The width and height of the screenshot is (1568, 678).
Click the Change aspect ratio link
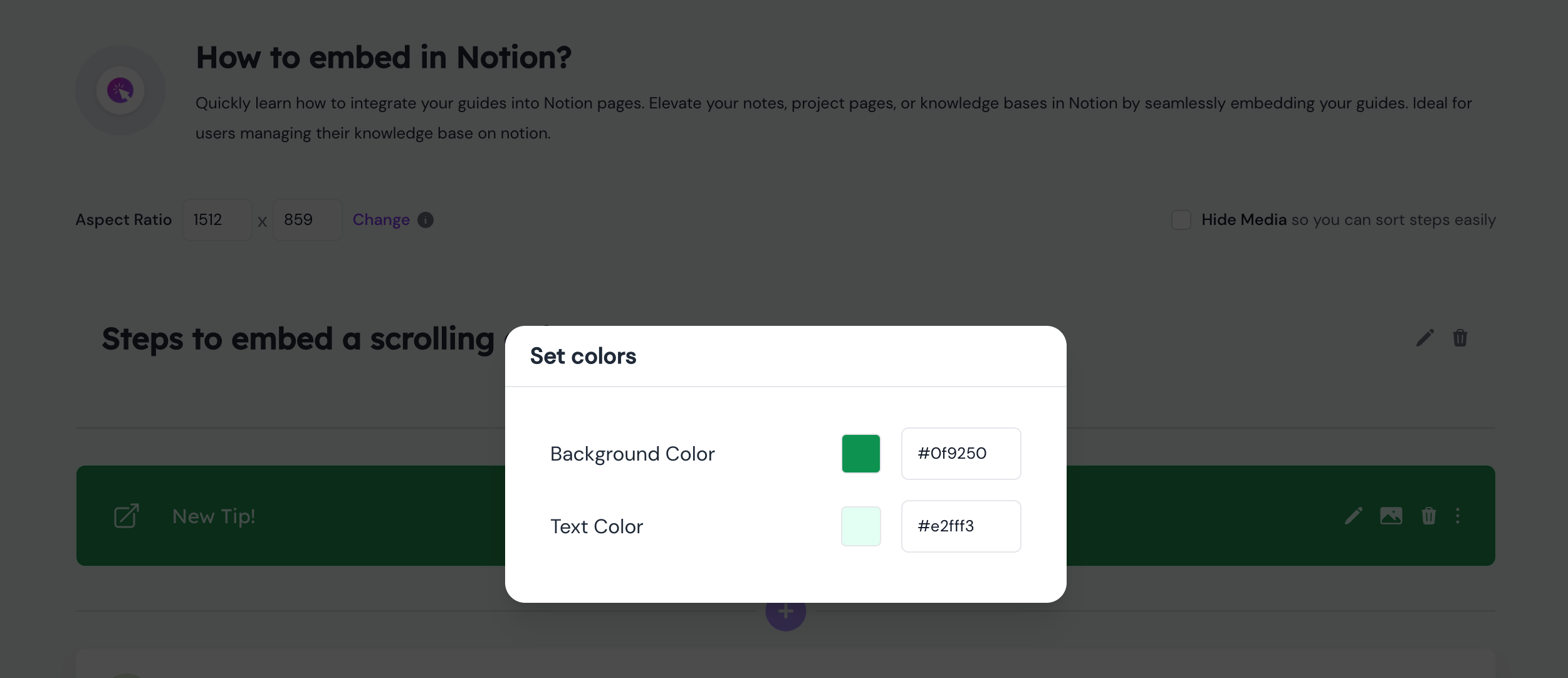[381, 220]
